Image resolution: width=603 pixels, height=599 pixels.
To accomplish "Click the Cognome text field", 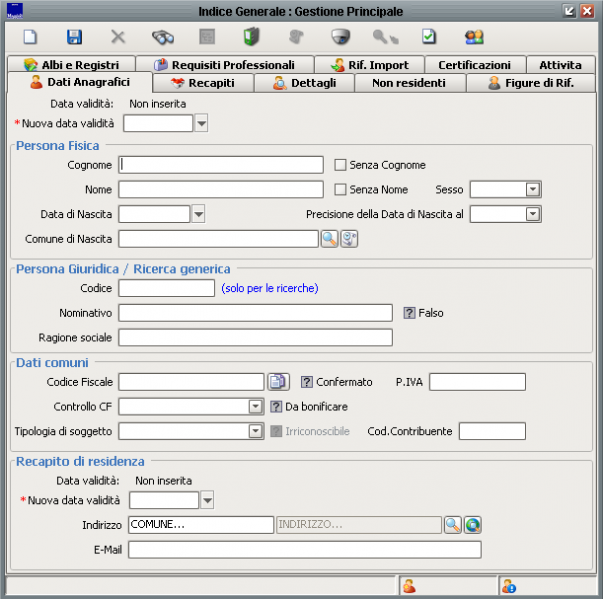I will click(220, 165).
